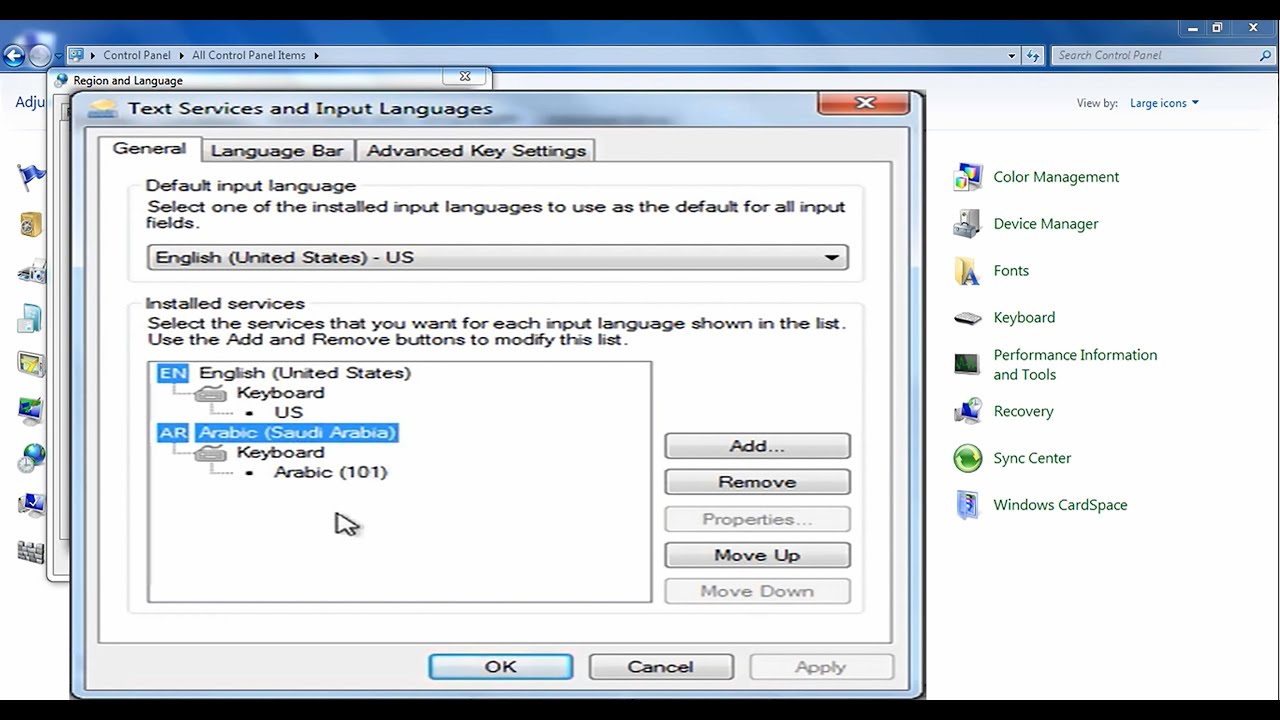Click the Control Panel icon in the address bar
1280x720 pixels.
coord(76,55)
